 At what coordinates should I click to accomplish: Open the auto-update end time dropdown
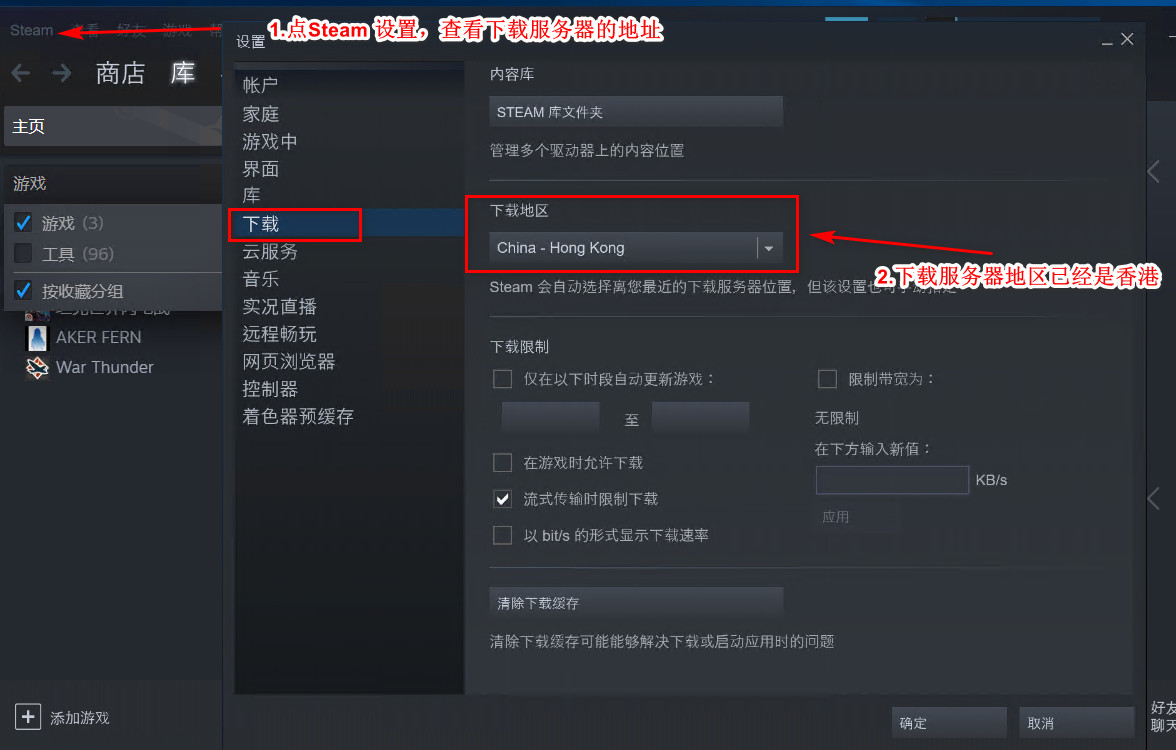(x=700, y=417)
